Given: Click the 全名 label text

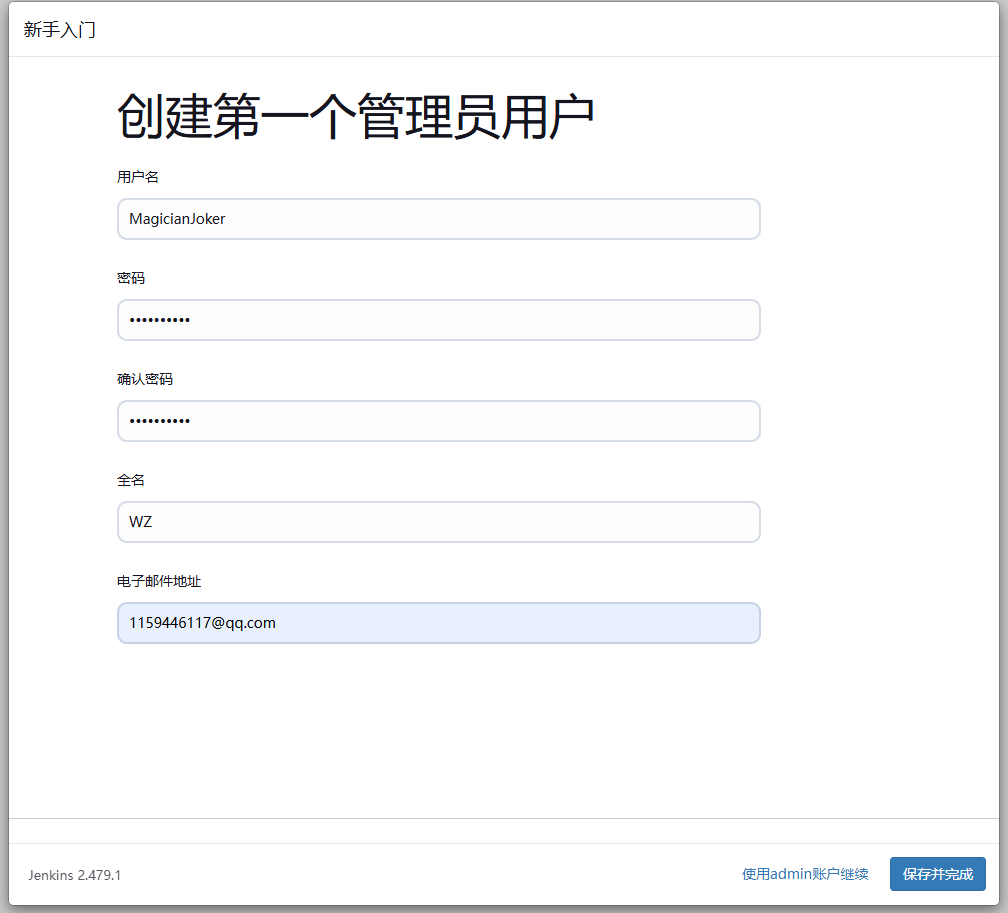Looking at the screenshot, I should [131, 480].
